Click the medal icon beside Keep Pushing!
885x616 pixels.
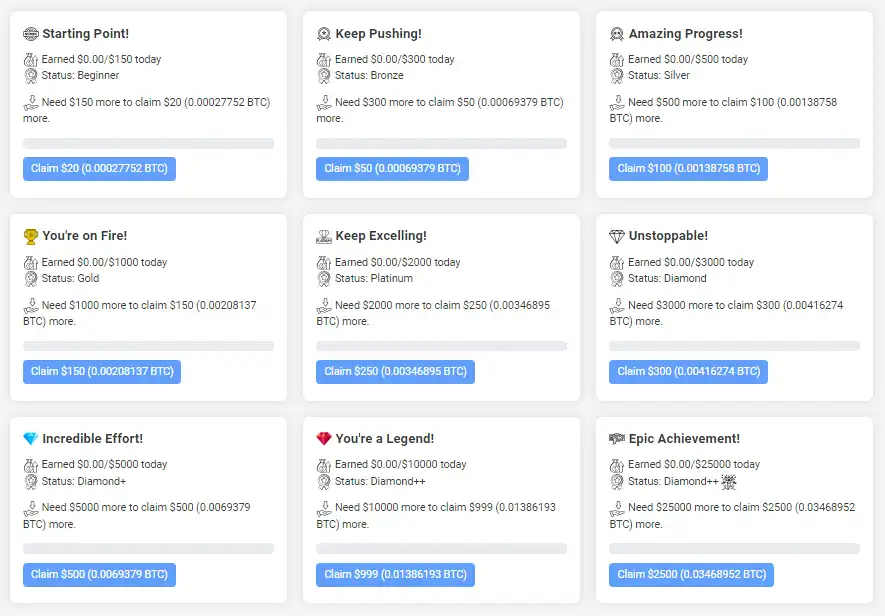[323, 34]
